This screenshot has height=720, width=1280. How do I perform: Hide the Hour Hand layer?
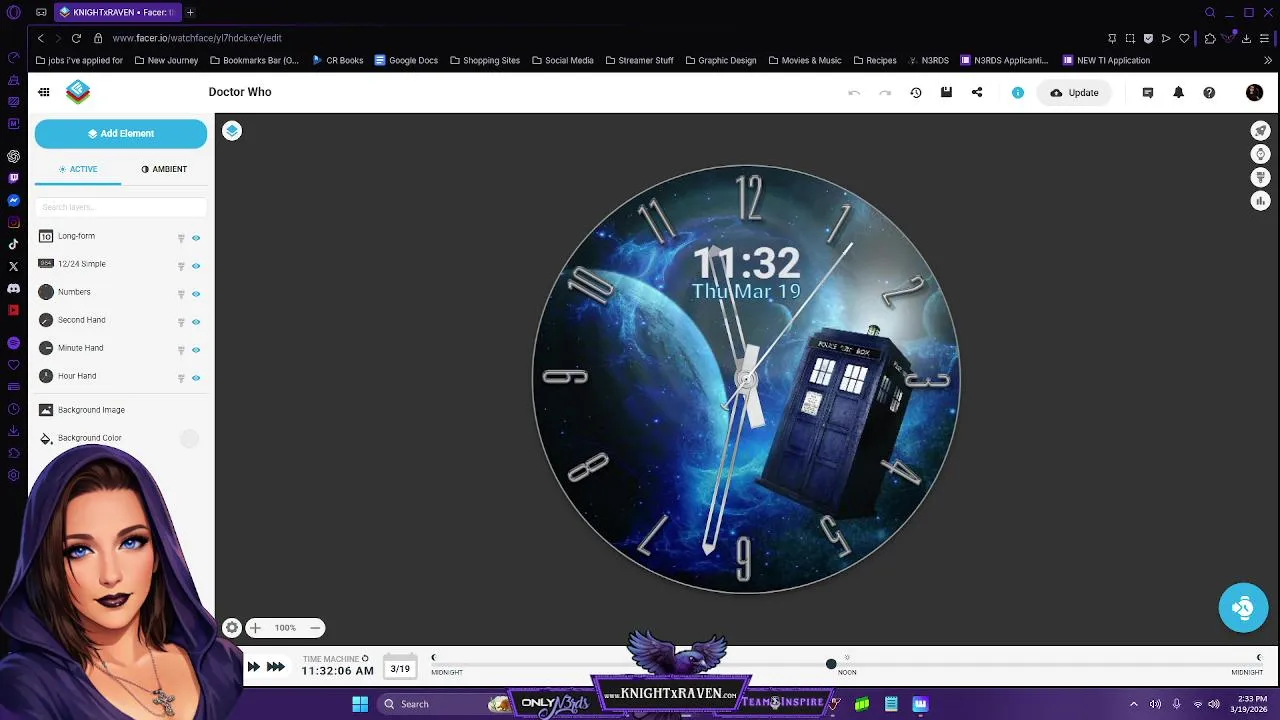click(196, 378)
